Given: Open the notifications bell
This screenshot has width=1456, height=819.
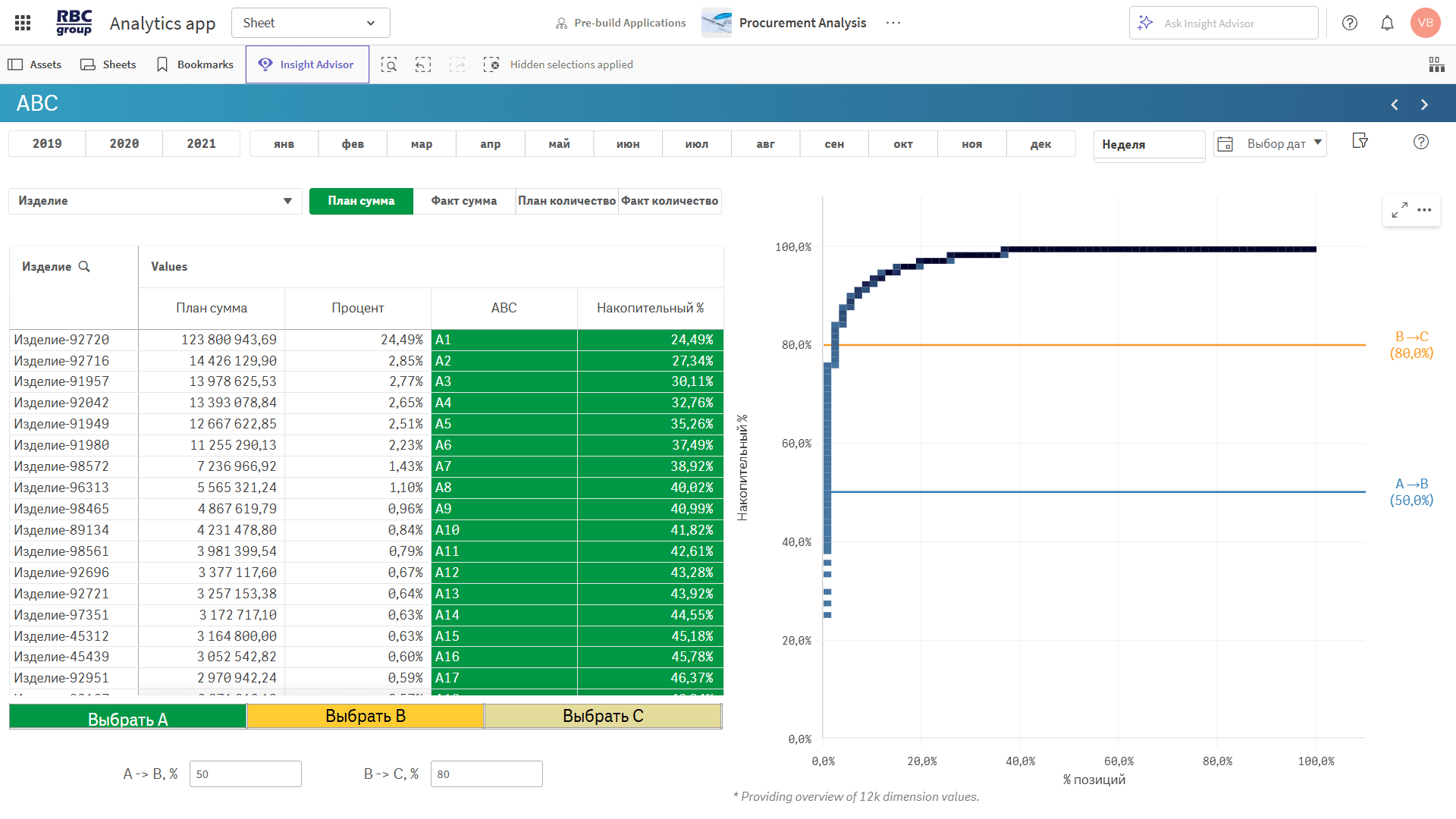Looking at the screenshot, I should click(x=1387, y=23).
